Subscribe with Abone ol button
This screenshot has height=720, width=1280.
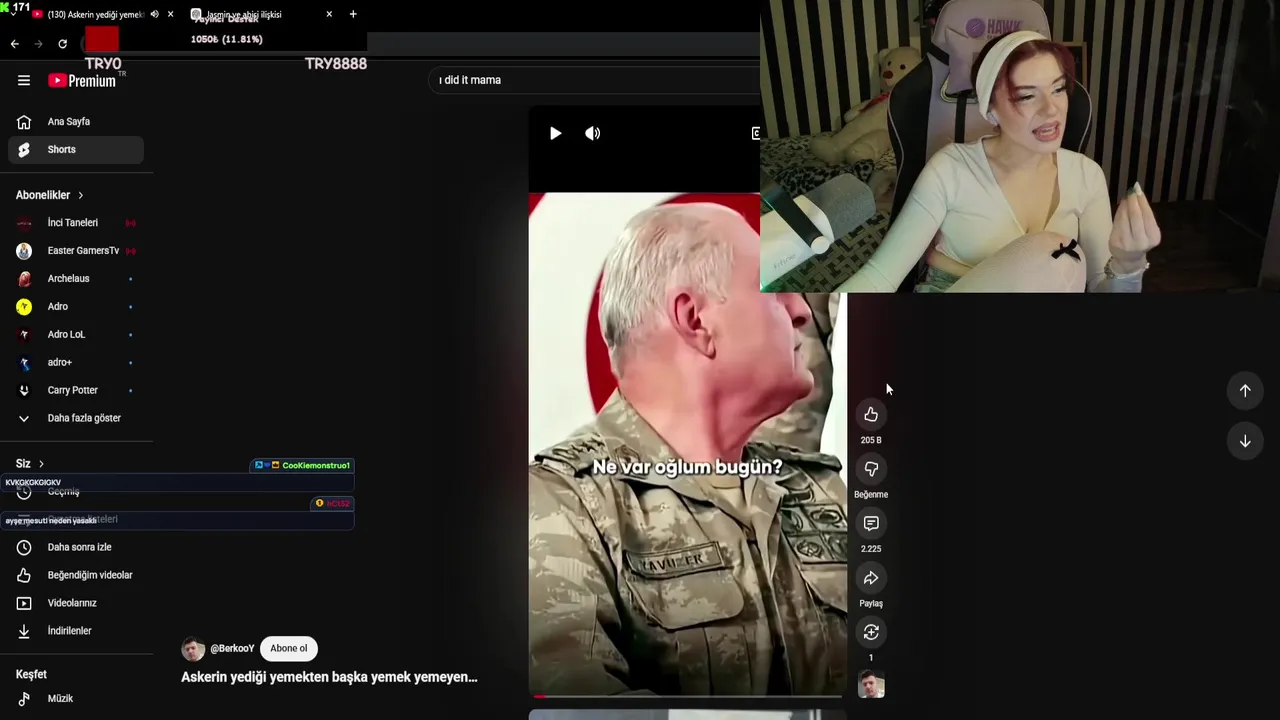coord(289,648)
